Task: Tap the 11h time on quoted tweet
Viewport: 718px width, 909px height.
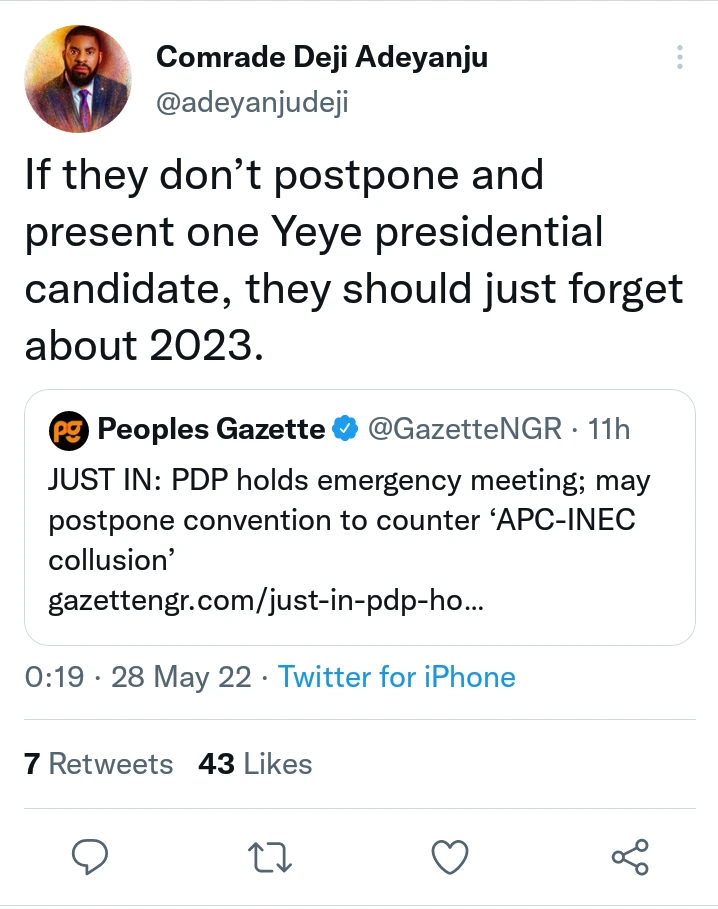Action: coord(609,430)
